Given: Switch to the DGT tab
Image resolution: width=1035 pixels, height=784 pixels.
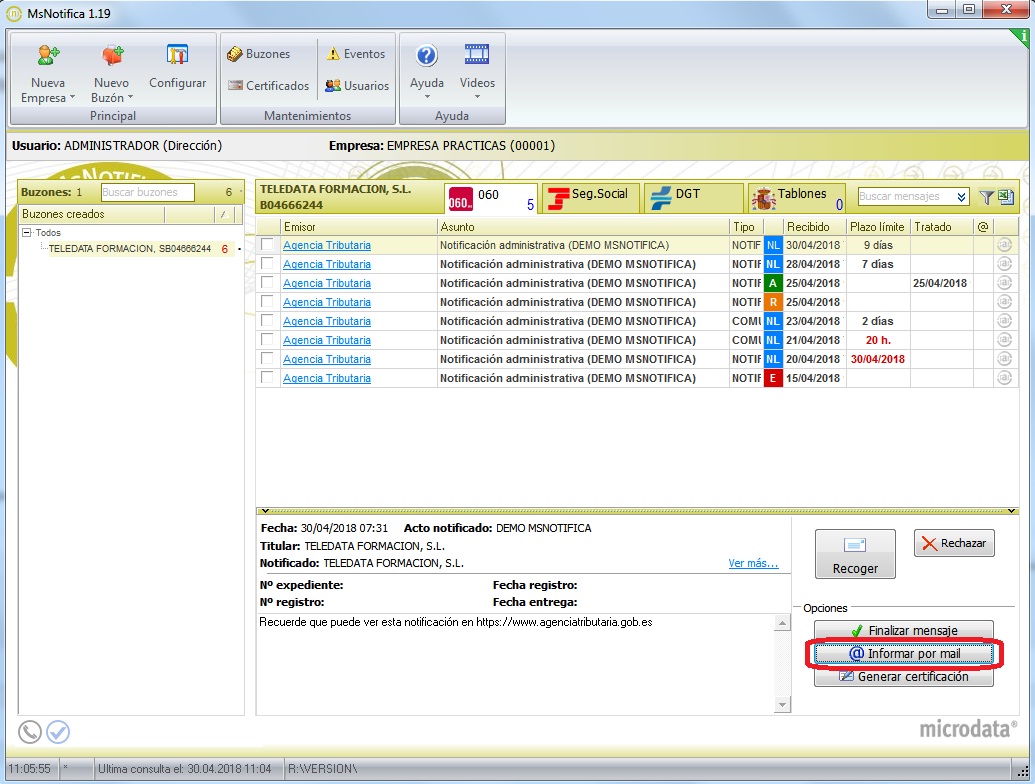Looking at the screenshot, I should 693,198.
